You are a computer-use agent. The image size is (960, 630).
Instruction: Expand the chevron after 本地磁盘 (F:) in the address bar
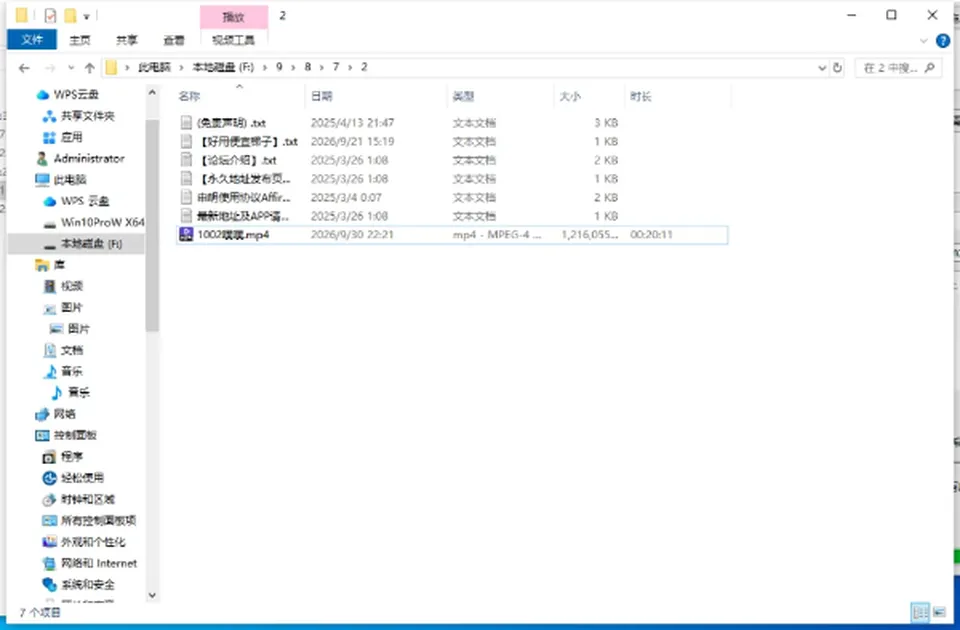265,67
